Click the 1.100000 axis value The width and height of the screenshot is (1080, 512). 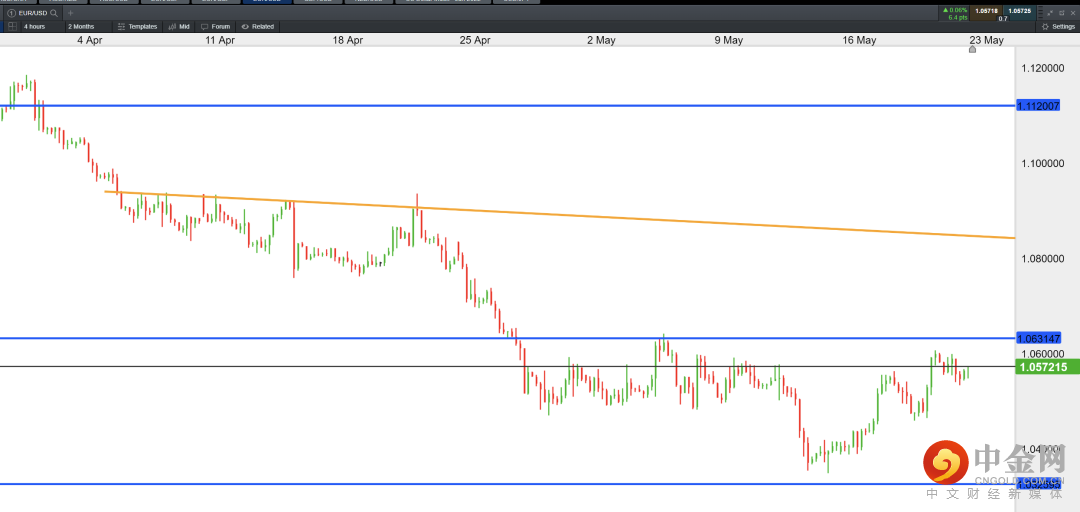click(1045, 164)
